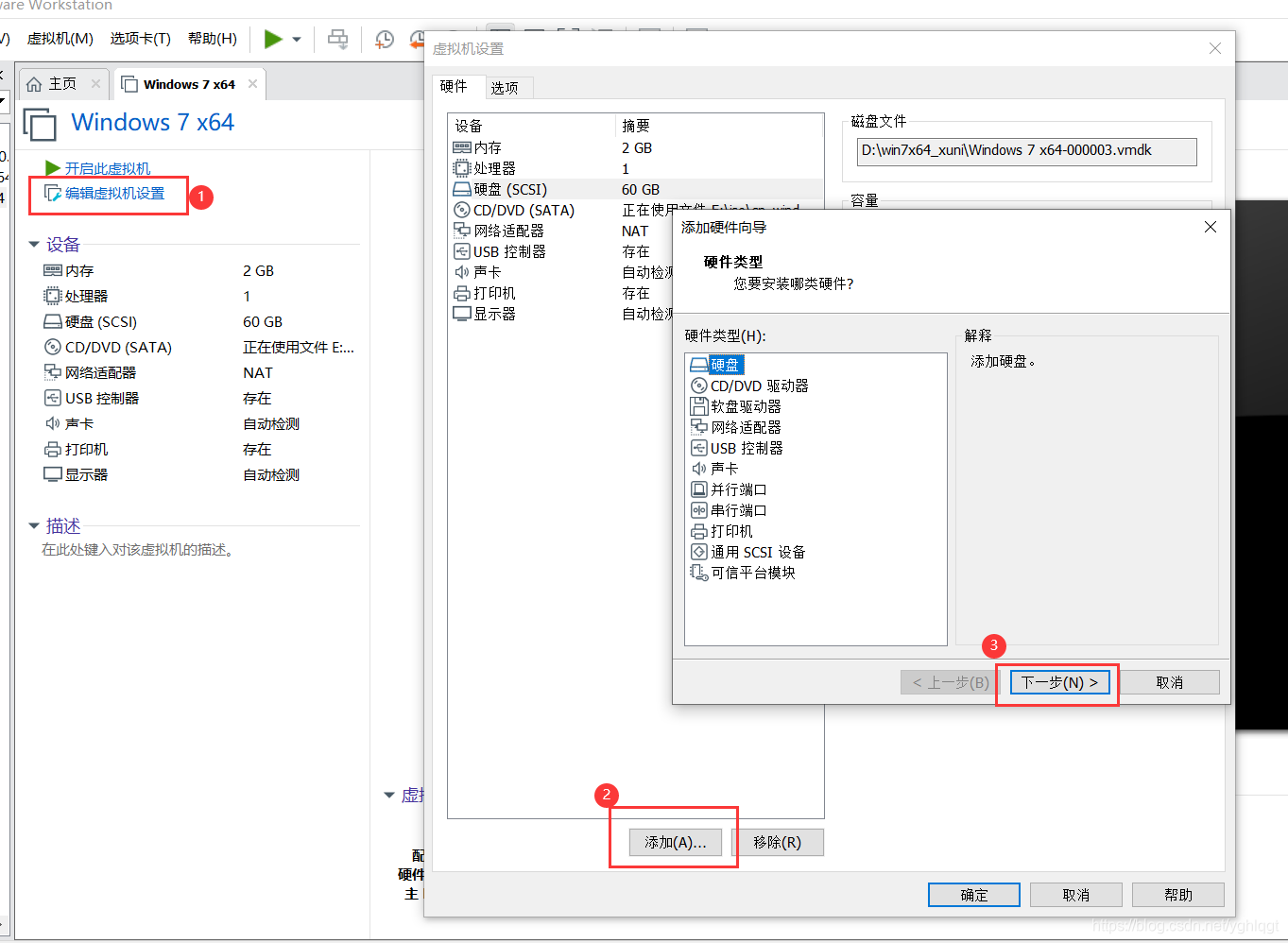Click the send Ctrl+Alt+Del toolbar icon
The image size is (1288, 943).
(x=337, y=39)
